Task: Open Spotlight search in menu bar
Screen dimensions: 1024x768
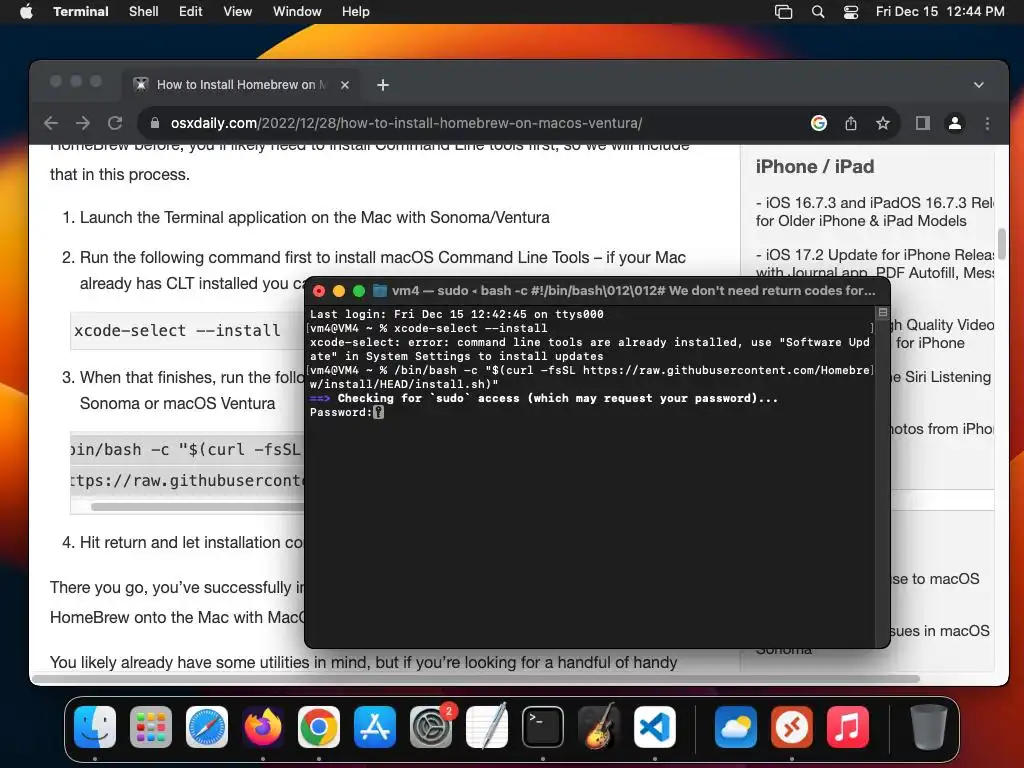Action: coord(818,12)
